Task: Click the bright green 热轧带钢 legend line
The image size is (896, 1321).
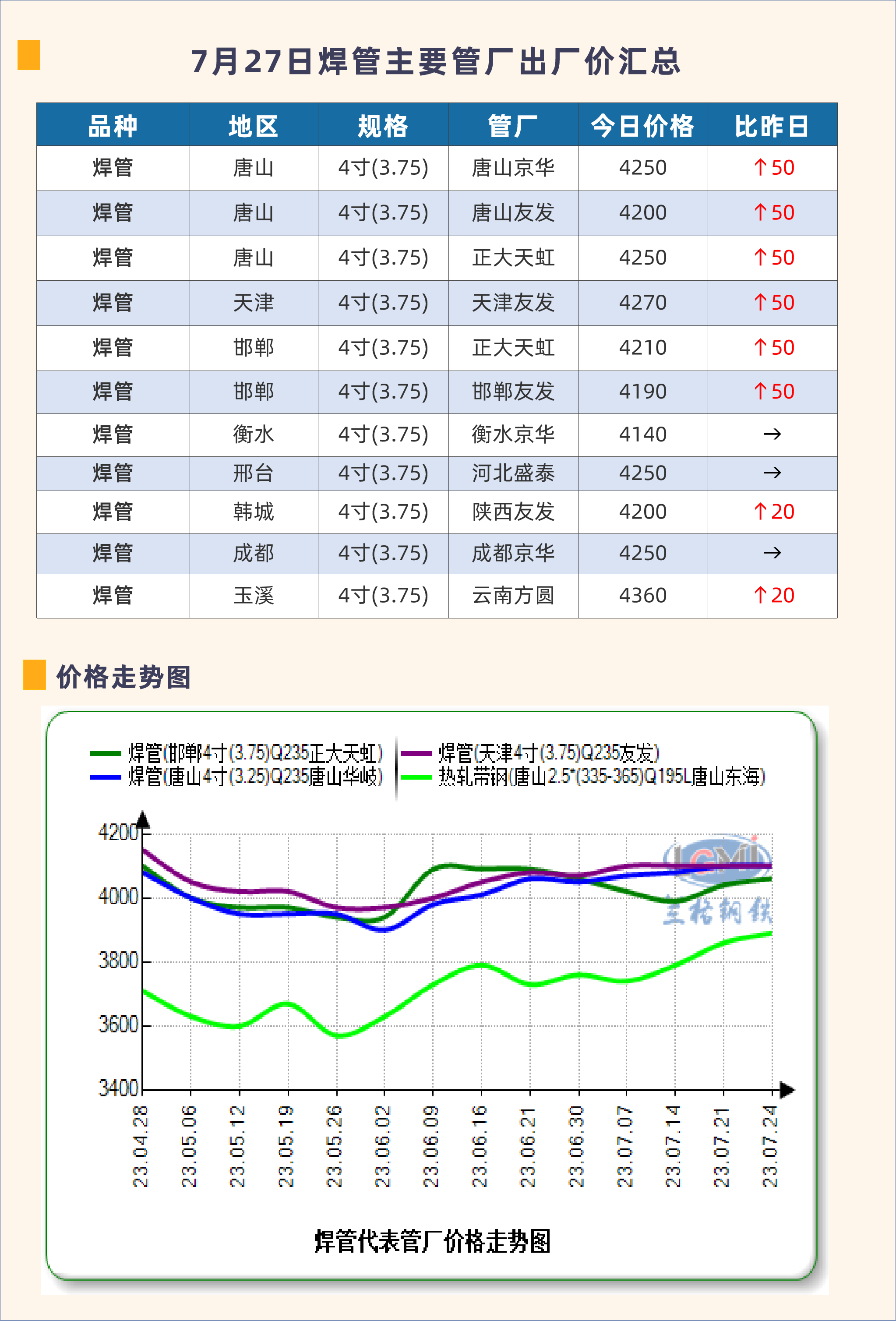Action: tap(416, 777)
